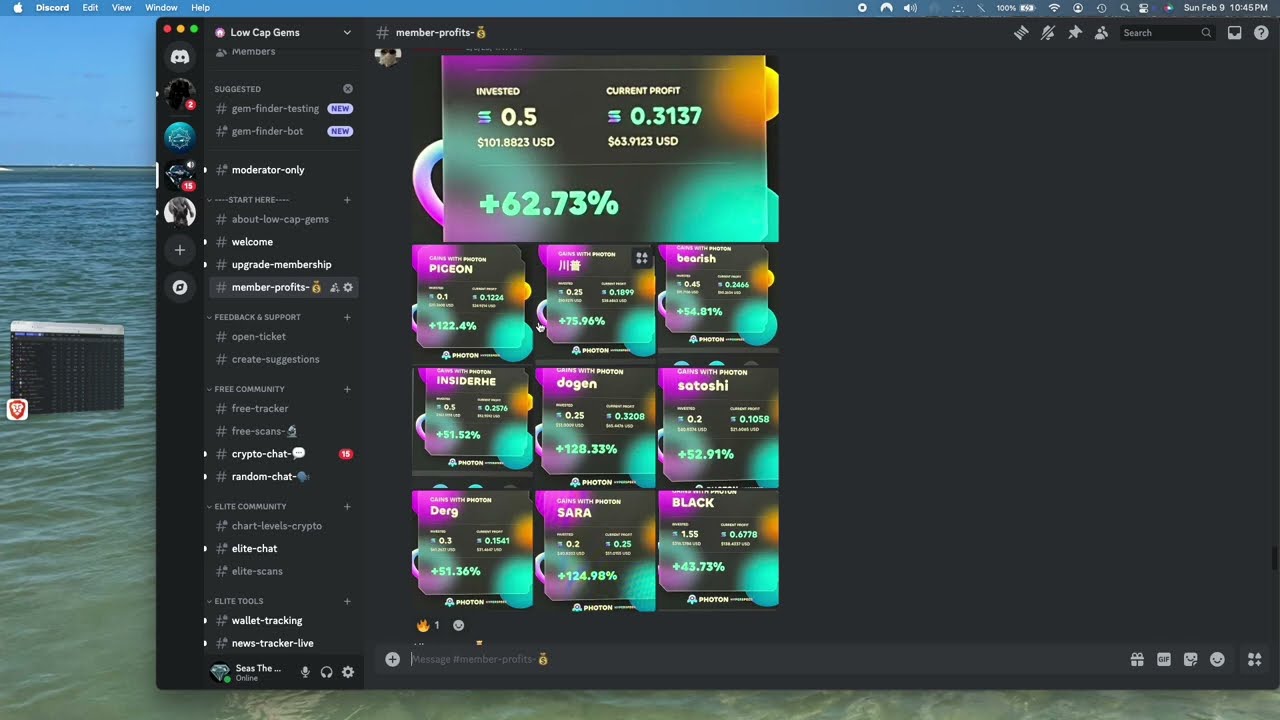This screenshot has width=1280, height=720.
Task: Open pinned messages pin icon
Action: pyautogui.click(x=1075, y=33)
